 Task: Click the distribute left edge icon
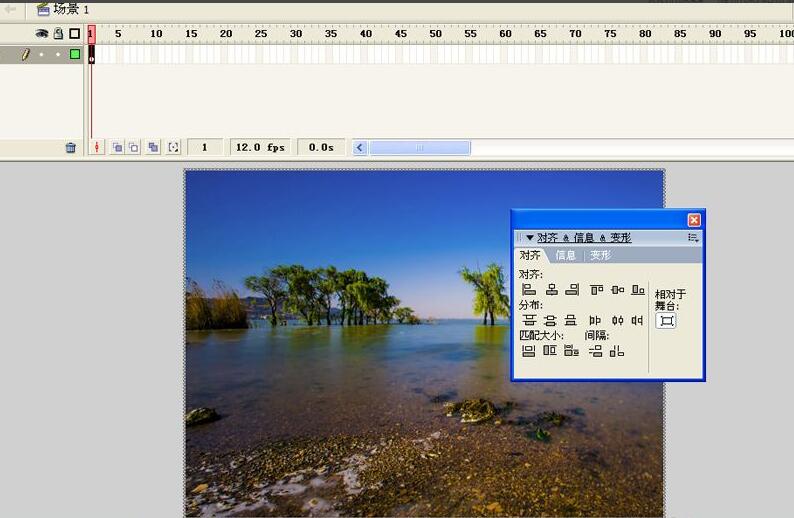[x=595, y=320]
